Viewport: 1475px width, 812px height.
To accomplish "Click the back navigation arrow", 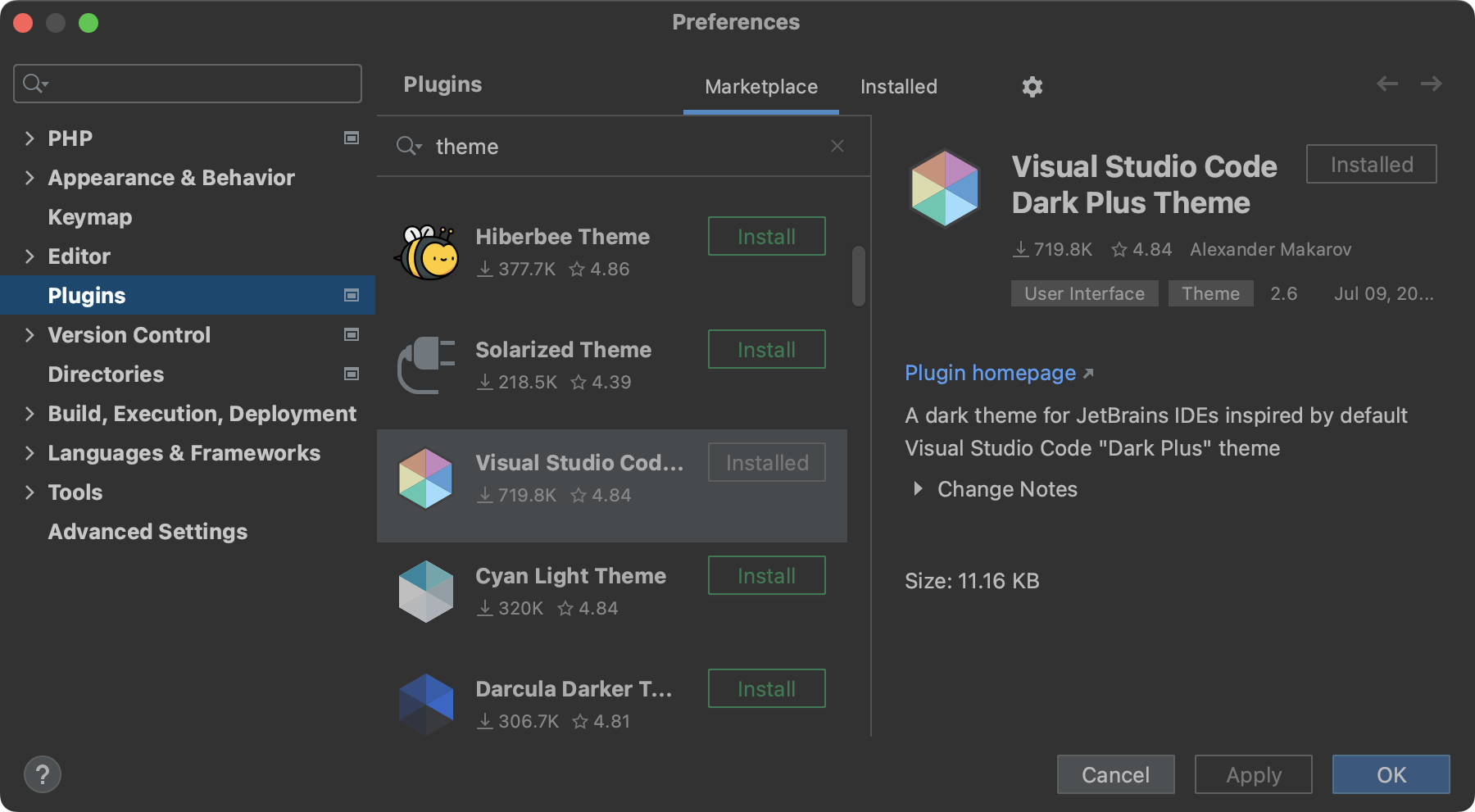I will coord(1386,84).
